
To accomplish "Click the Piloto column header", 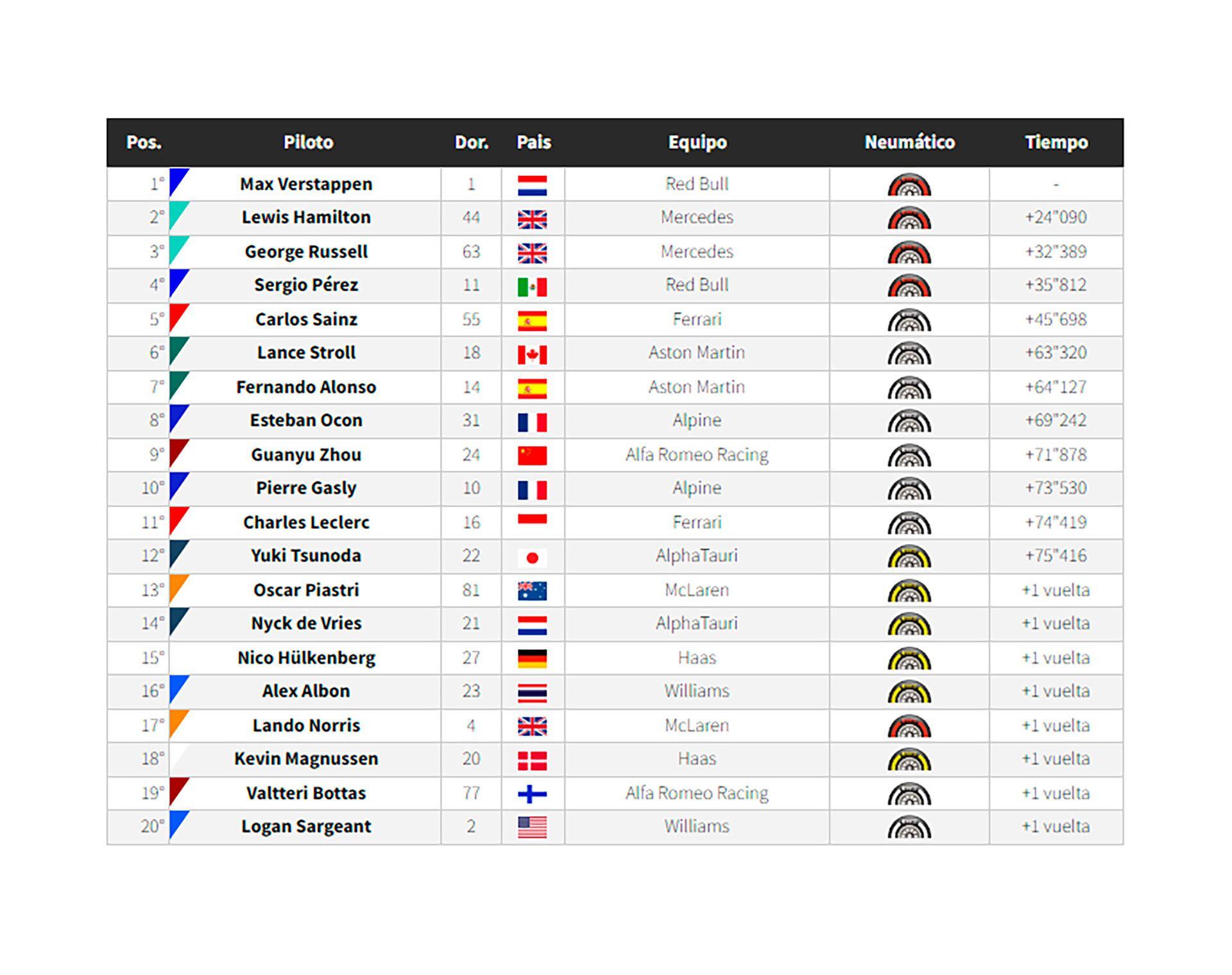I will pyautogui.click(x=308, y=142).
